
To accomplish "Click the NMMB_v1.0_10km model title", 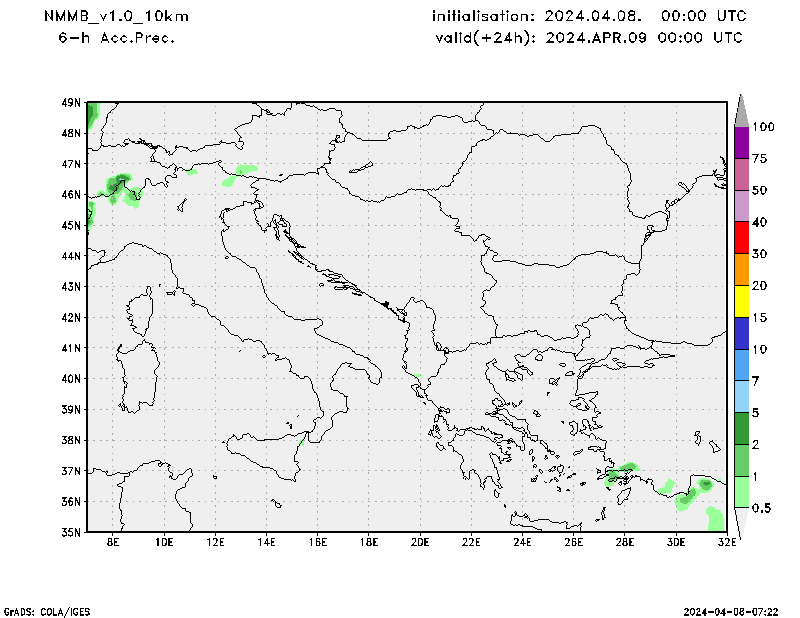I will click(116, 17).
